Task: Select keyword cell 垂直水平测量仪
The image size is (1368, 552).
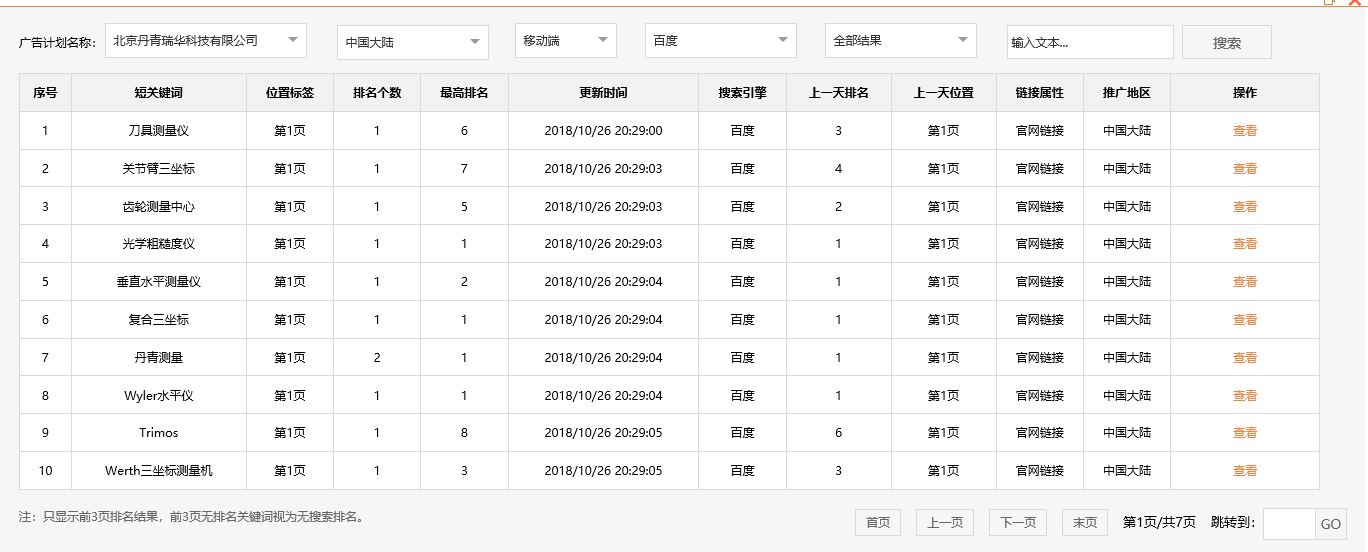Action: coord(159,282)
